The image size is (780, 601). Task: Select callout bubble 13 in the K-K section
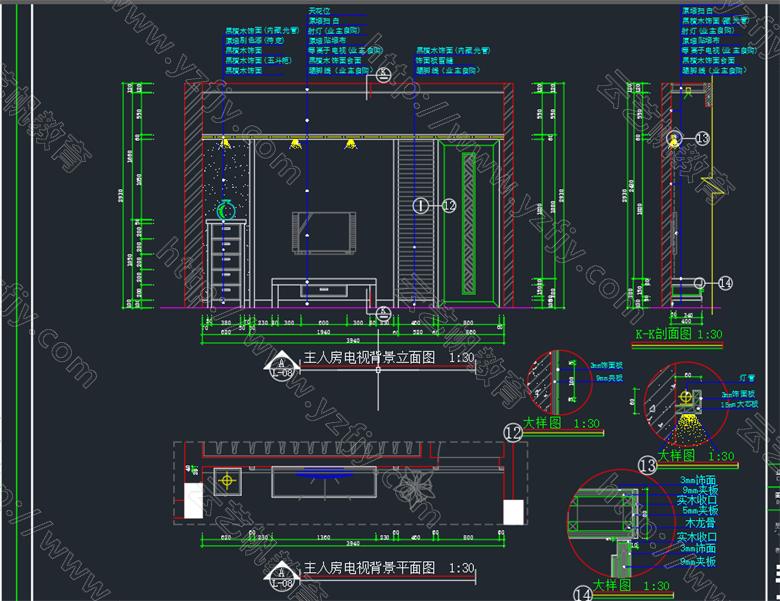(x=701, y=138)
